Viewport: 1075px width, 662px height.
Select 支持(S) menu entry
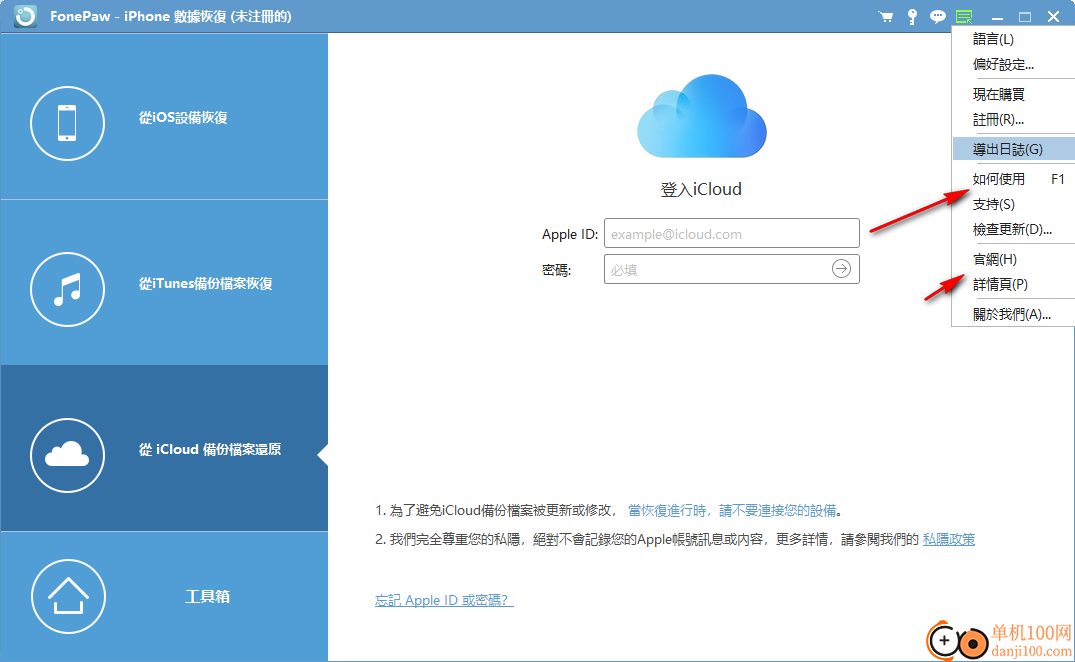pyautogui.click(x=1013, y=204)
